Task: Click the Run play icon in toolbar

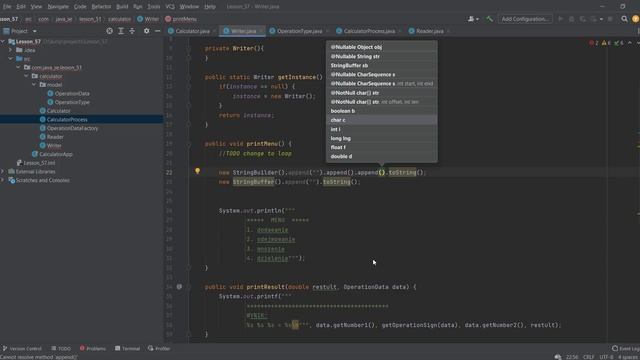Action: point(560,19)
